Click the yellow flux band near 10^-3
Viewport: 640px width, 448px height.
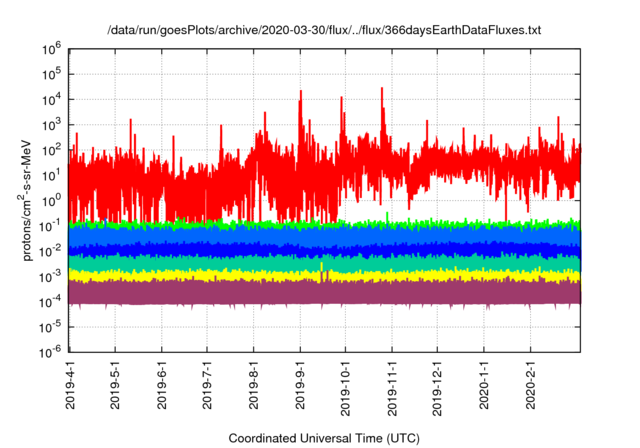point(324,276)
